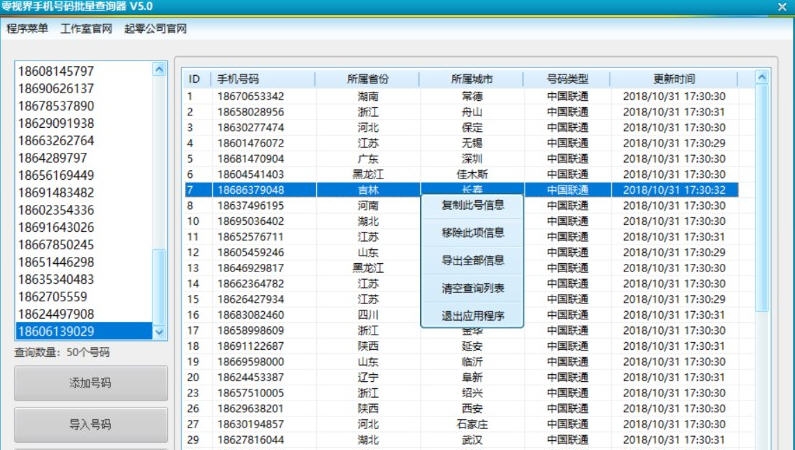Choose 清空查询列表 from context menu
This screenshot has width=795, height=450.
(473, 288)
